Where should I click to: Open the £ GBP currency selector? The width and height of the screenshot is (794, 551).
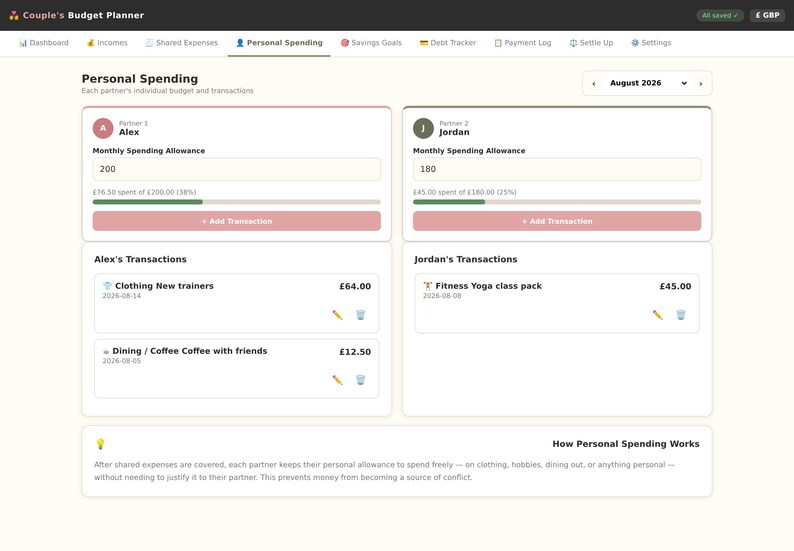click(767, 15)
